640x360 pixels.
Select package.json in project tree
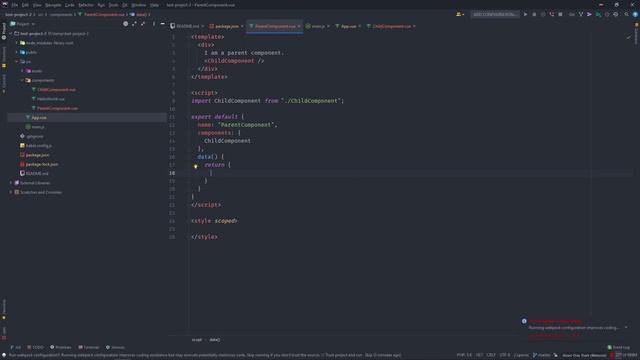tap(37, 155)
